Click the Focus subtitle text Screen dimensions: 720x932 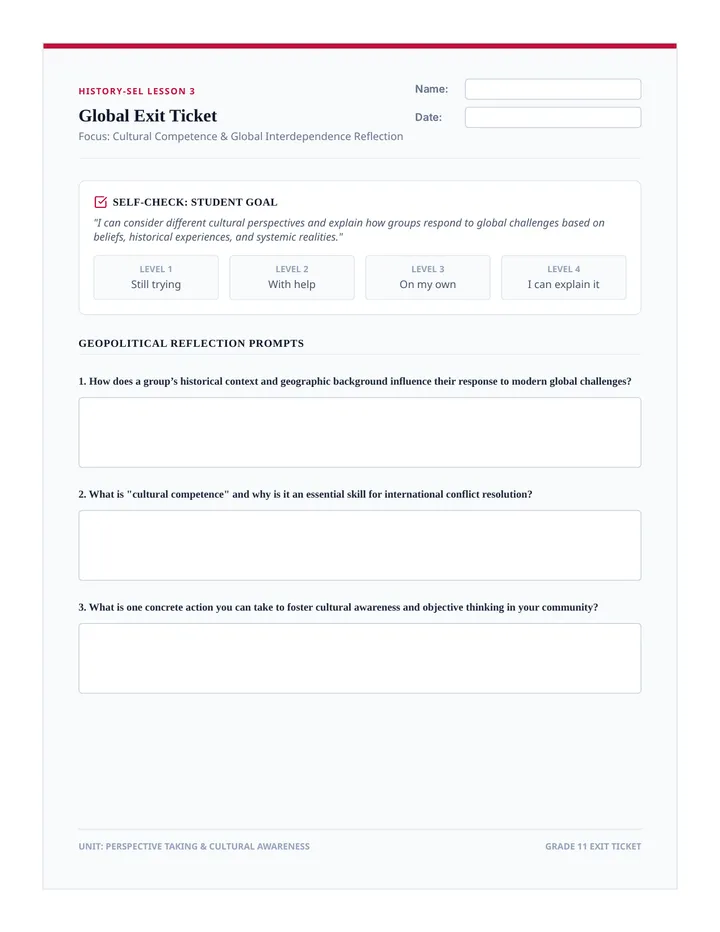(241, 136)
